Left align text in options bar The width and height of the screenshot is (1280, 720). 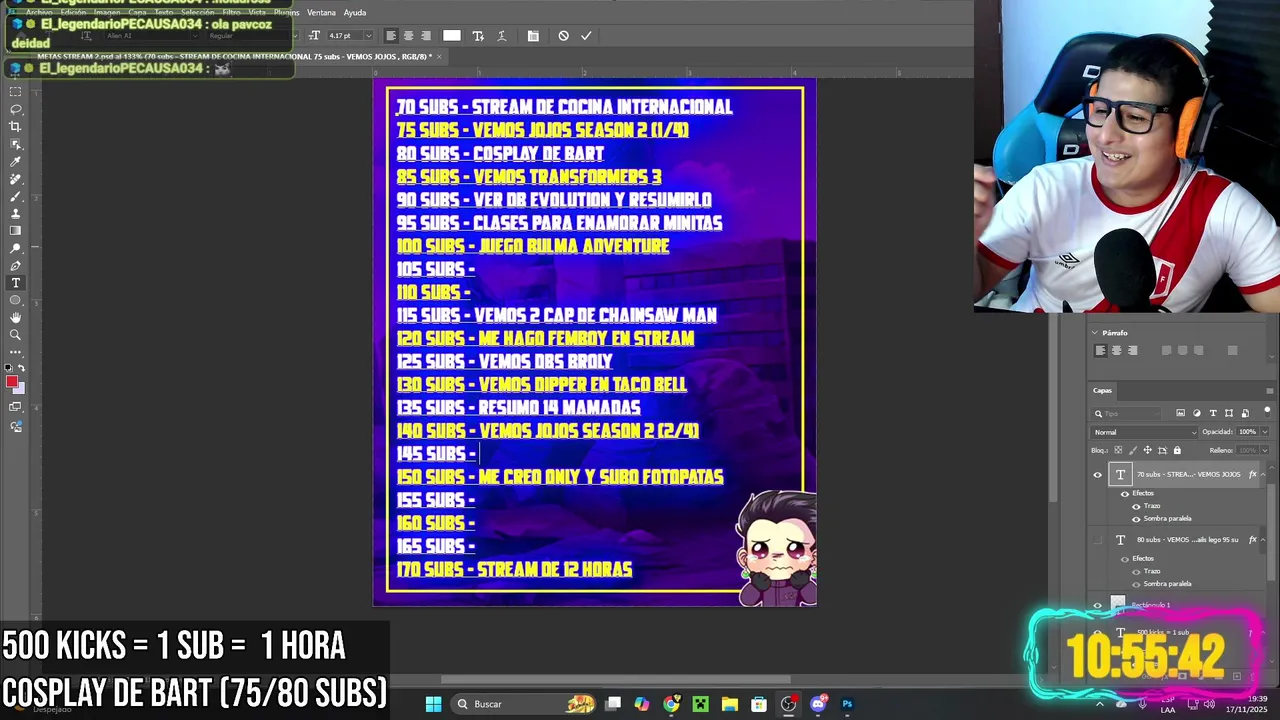coord(391,36)
